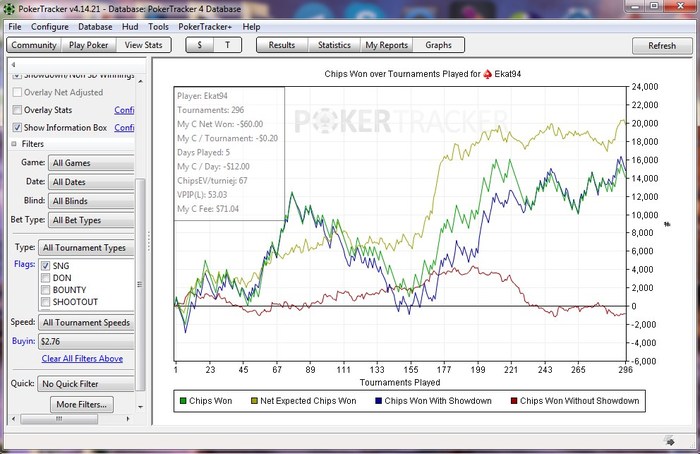Click 'Tournaments: 296' in information box
Screen dimensions: 700x454
point(210,110)
